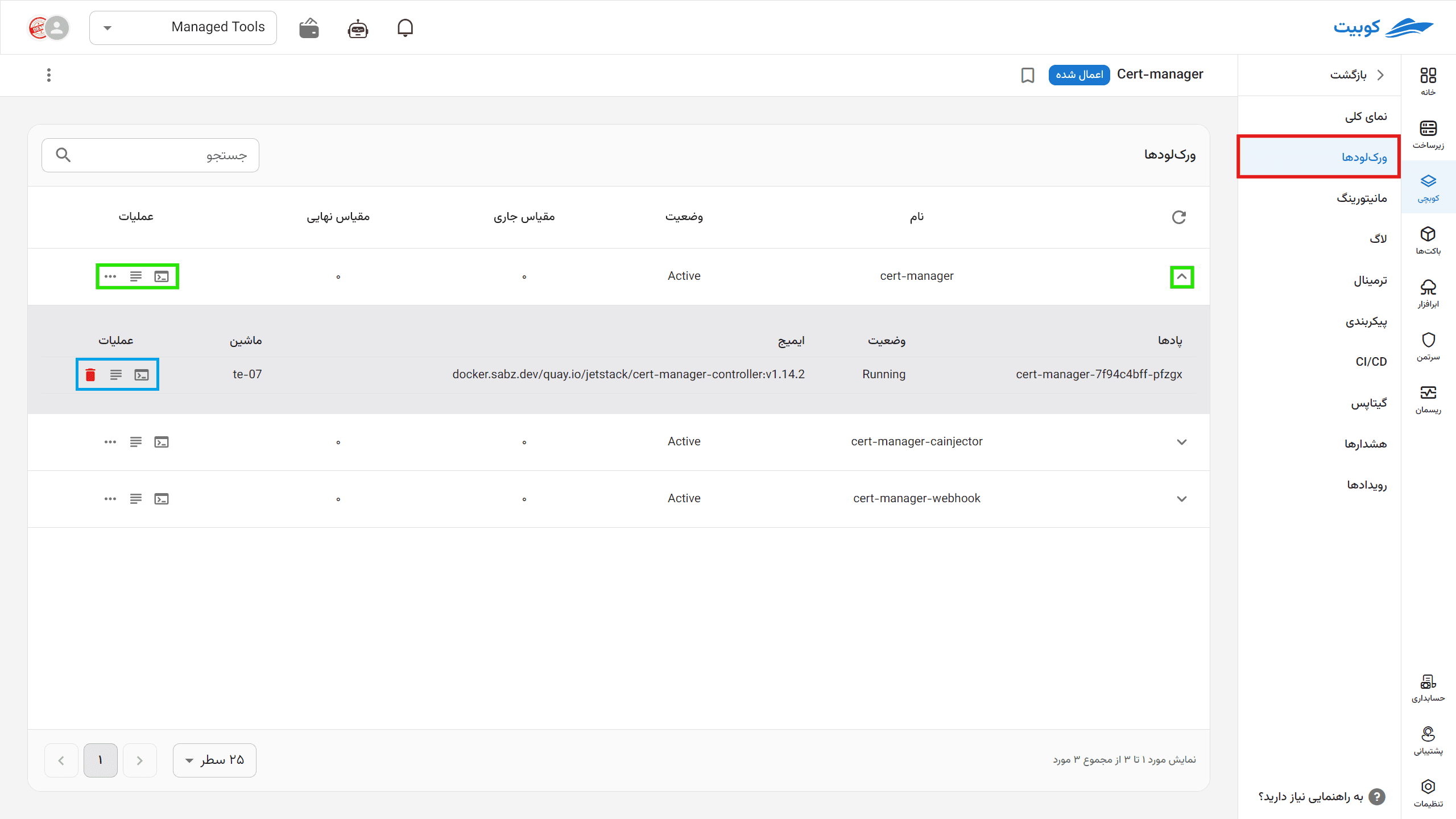The image size is (1456, 819).
Task: Click the جستجو search field
Action: point(150,155)
